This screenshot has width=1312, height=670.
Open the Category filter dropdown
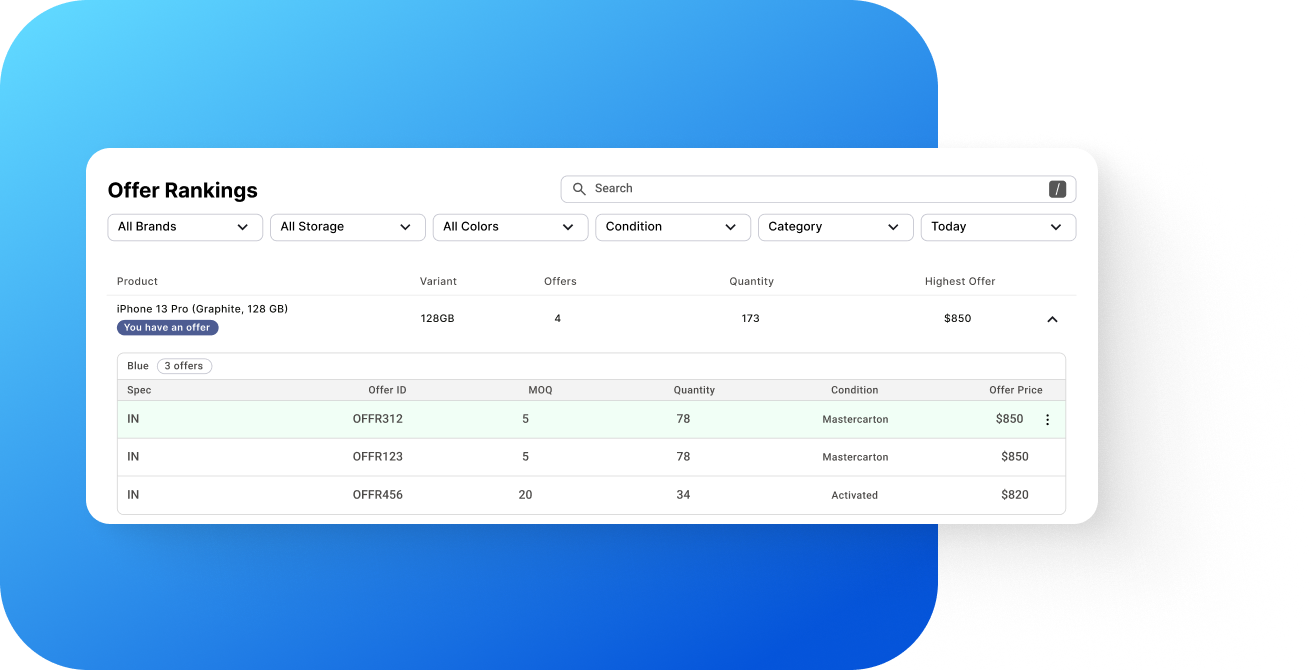point(835,227)
